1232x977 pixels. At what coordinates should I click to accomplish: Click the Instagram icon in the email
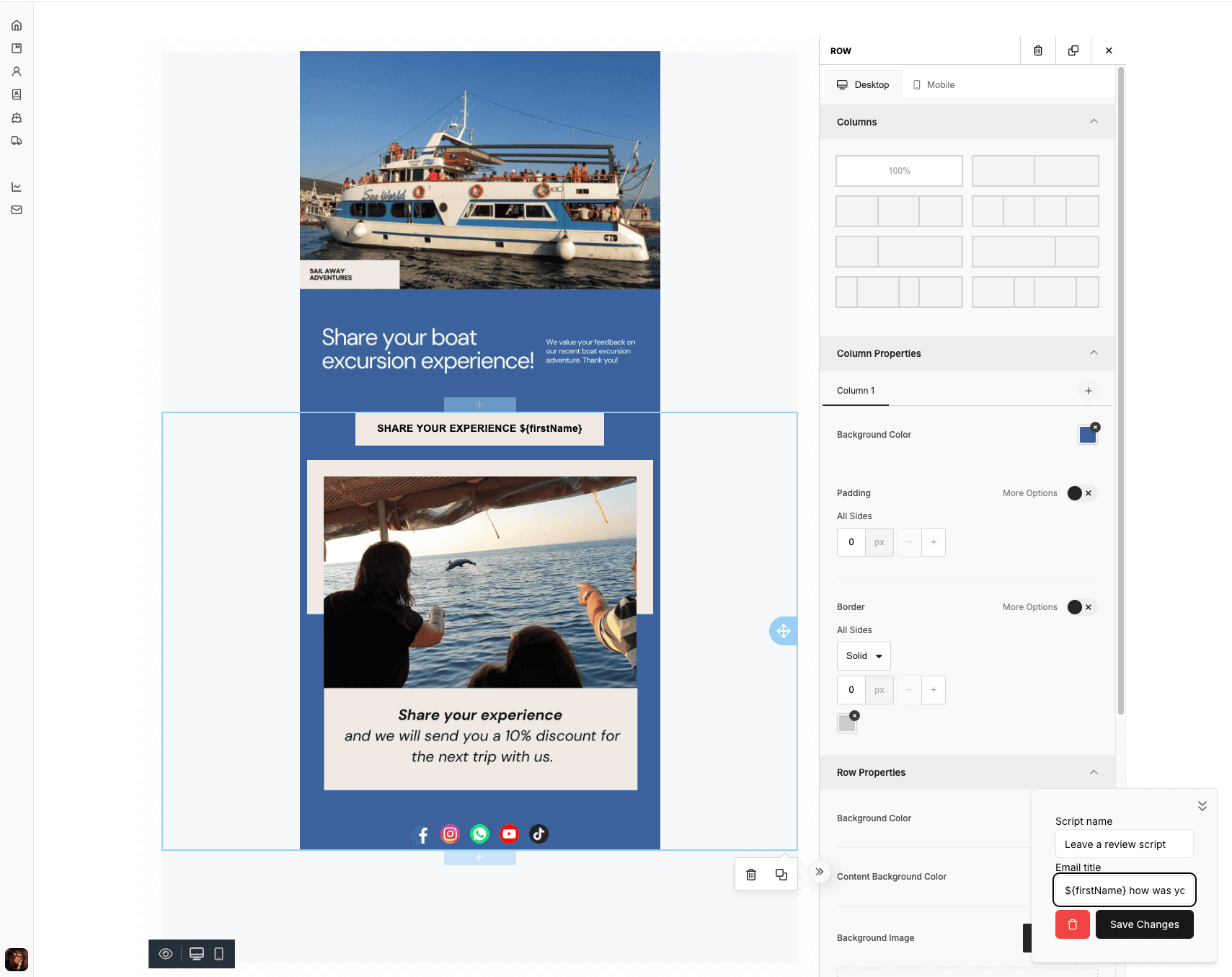point(451,834)
